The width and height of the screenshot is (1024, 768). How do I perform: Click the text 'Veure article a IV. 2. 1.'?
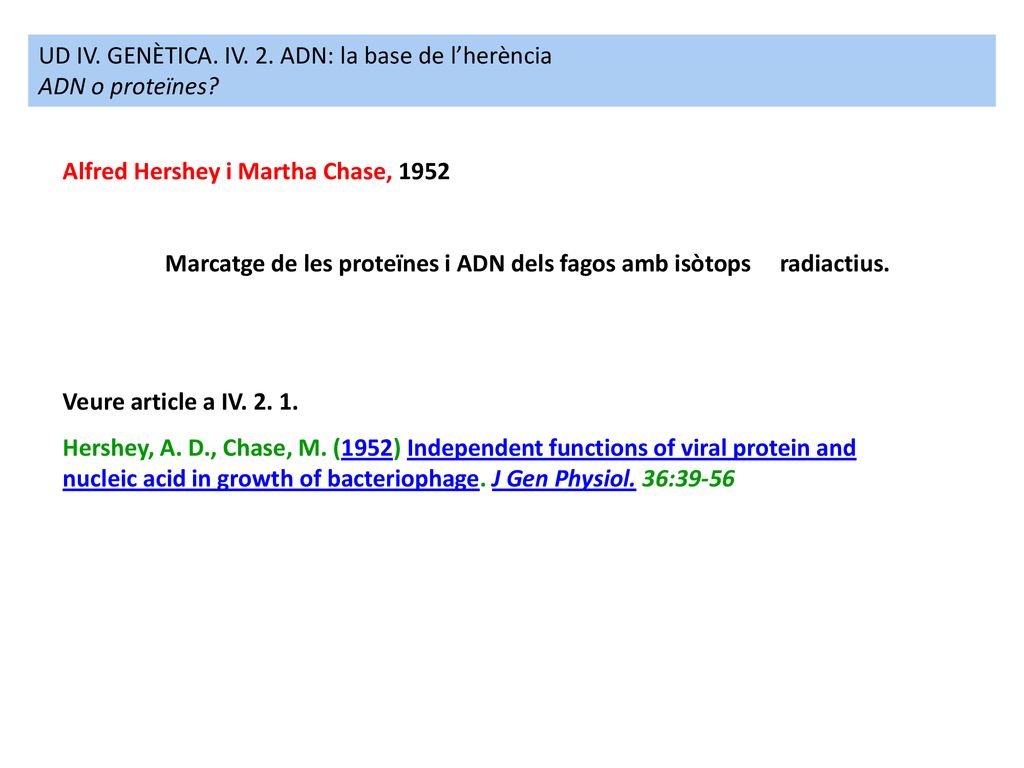tap(180, 402)
